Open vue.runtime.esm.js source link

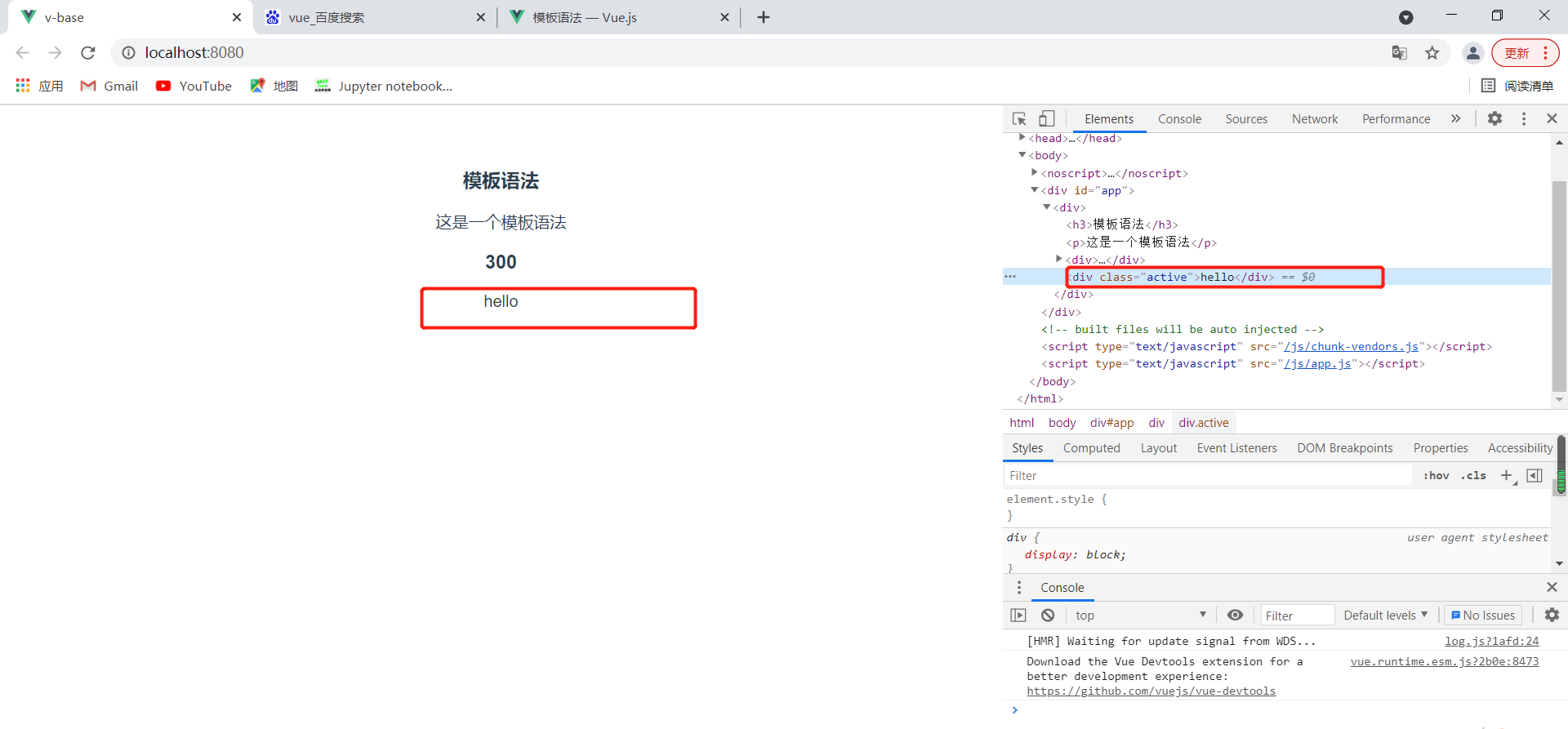pyautogui.click(x=1444, y=661)
